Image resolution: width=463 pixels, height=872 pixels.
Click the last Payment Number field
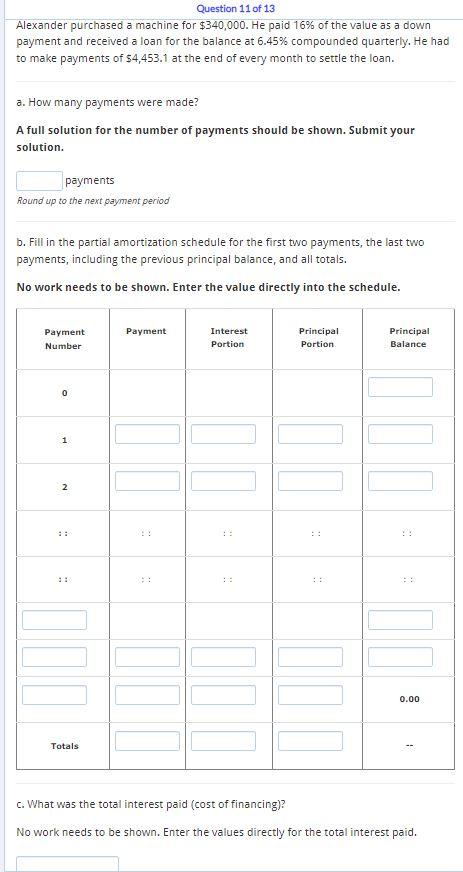pos(54,695)
